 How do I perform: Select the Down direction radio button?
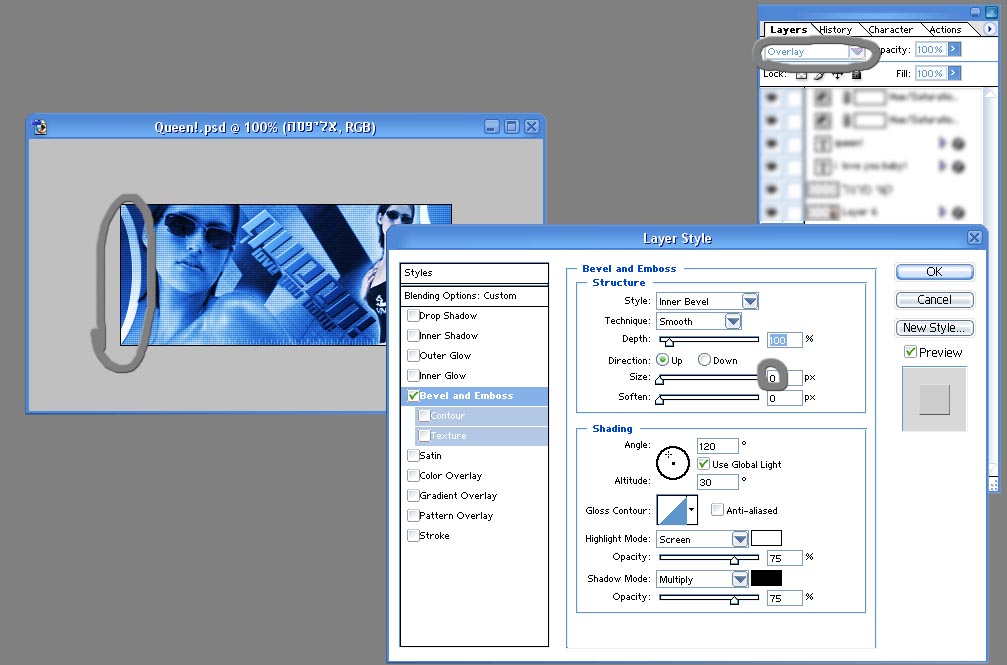pos(704,360)
